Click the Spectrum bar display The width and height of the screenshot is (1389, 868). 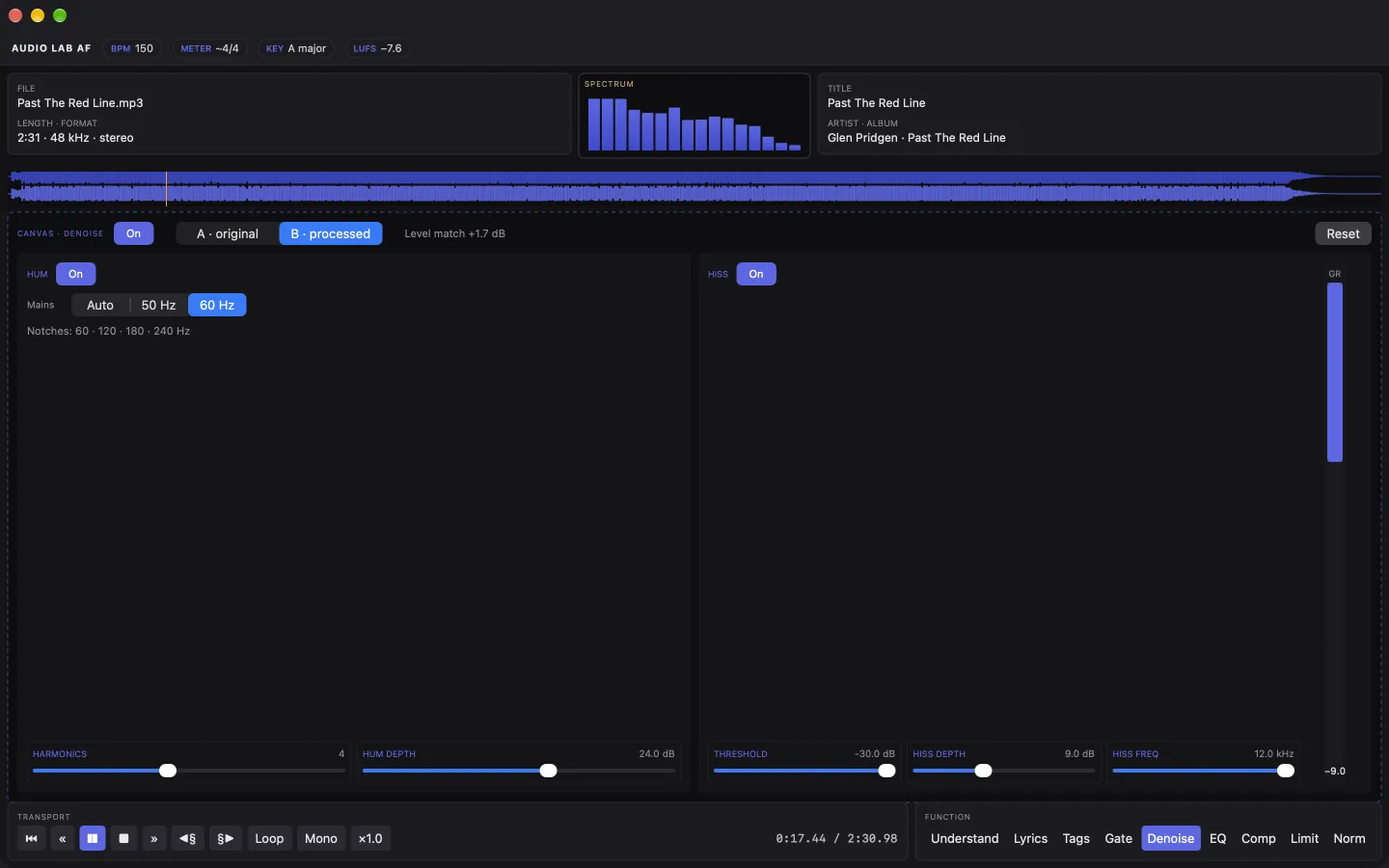694,116
